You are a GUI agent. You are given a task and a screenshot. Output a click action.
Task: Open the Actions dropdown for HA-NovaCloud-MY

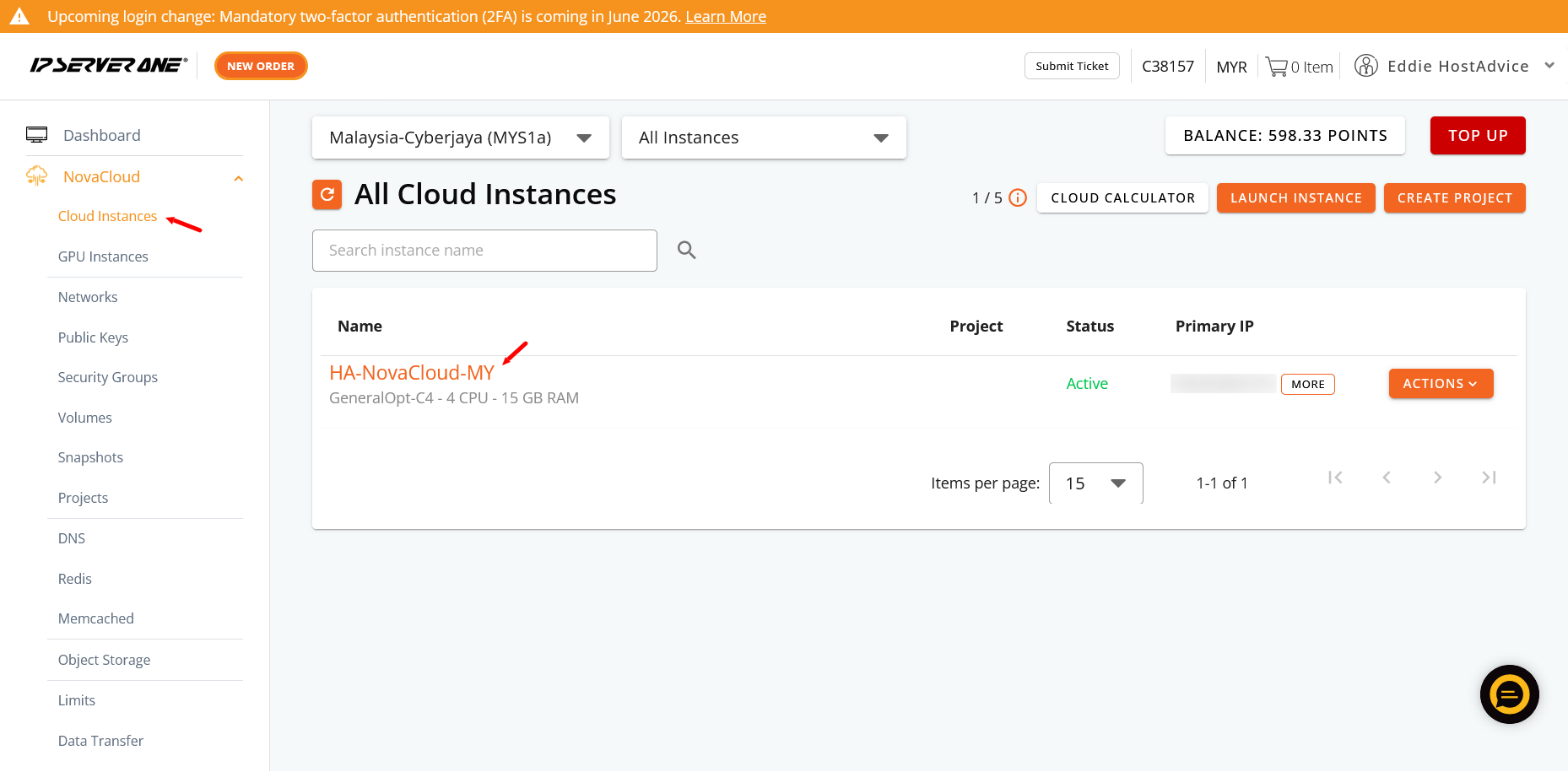[1441, 384]
